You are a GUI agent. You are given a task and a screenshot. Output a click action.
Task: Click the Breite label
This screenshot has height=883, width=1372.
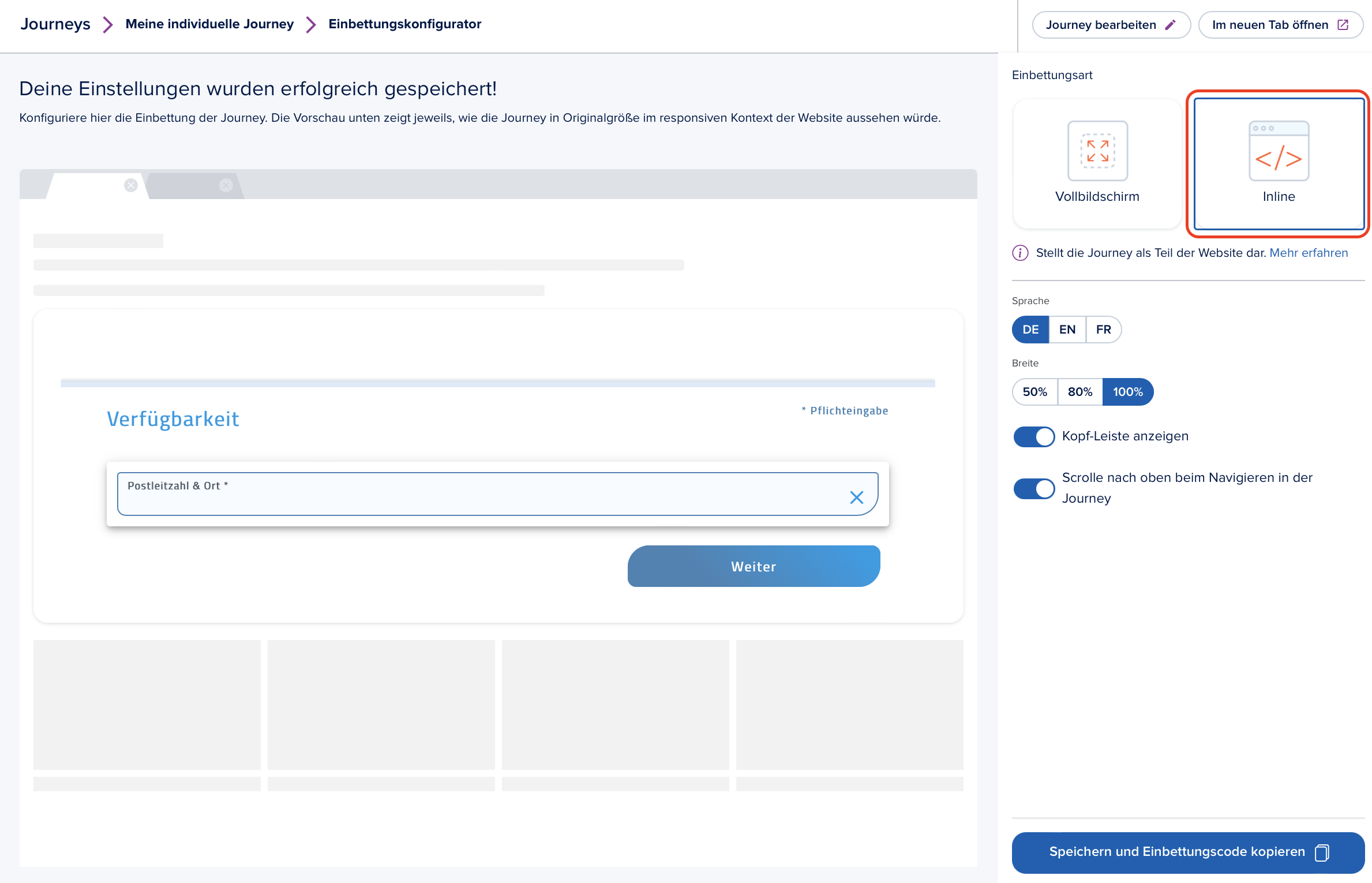(1025, 363)
